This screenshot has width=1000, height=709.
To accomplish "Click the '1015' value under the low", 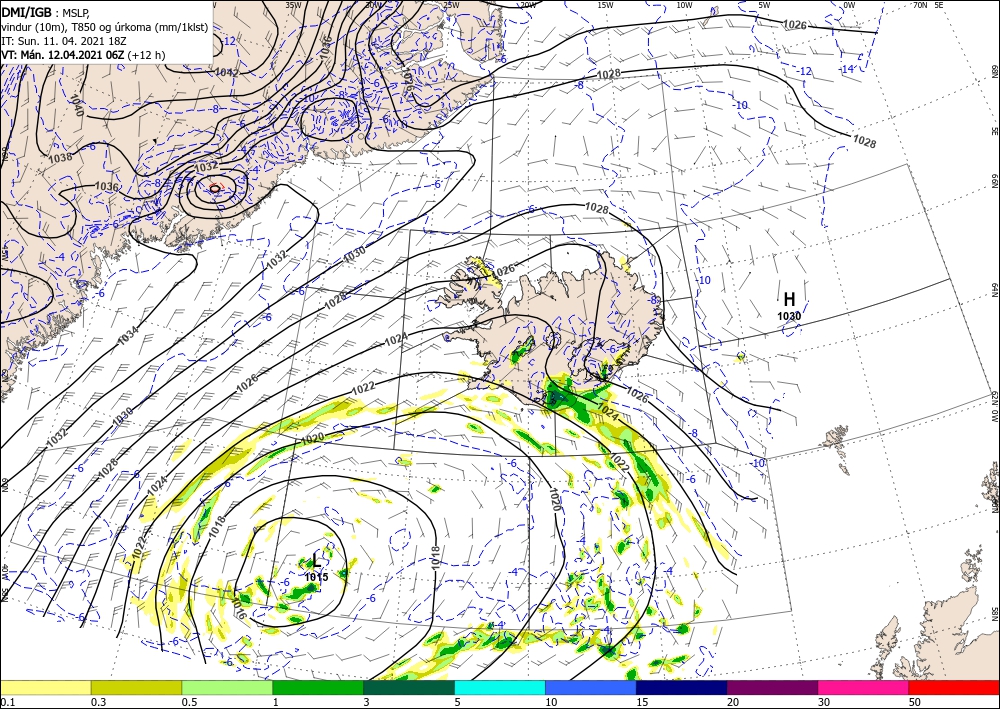I will (x=316, y=577).
